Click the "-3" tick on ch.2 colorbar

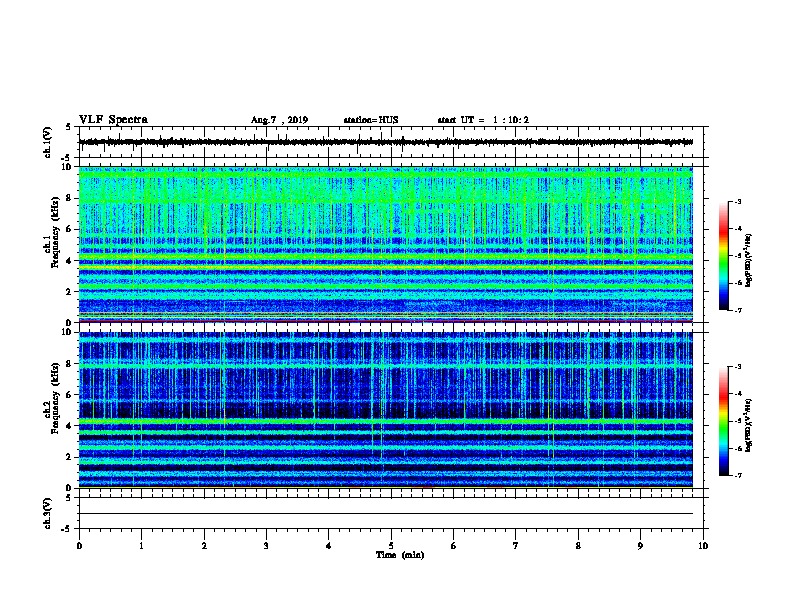[737, 367]
